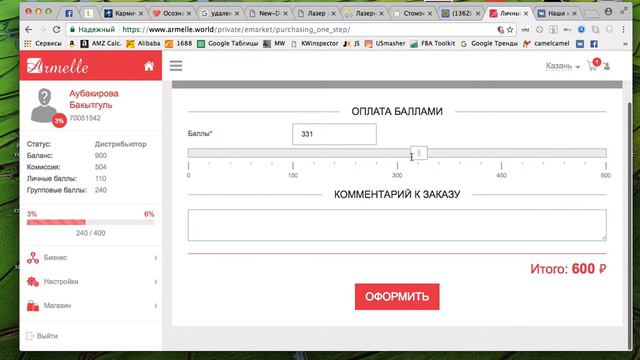Open the camelcamel bookmark
Image resolution: width=640 pixels, height=360 pixels.
(546, 43)
